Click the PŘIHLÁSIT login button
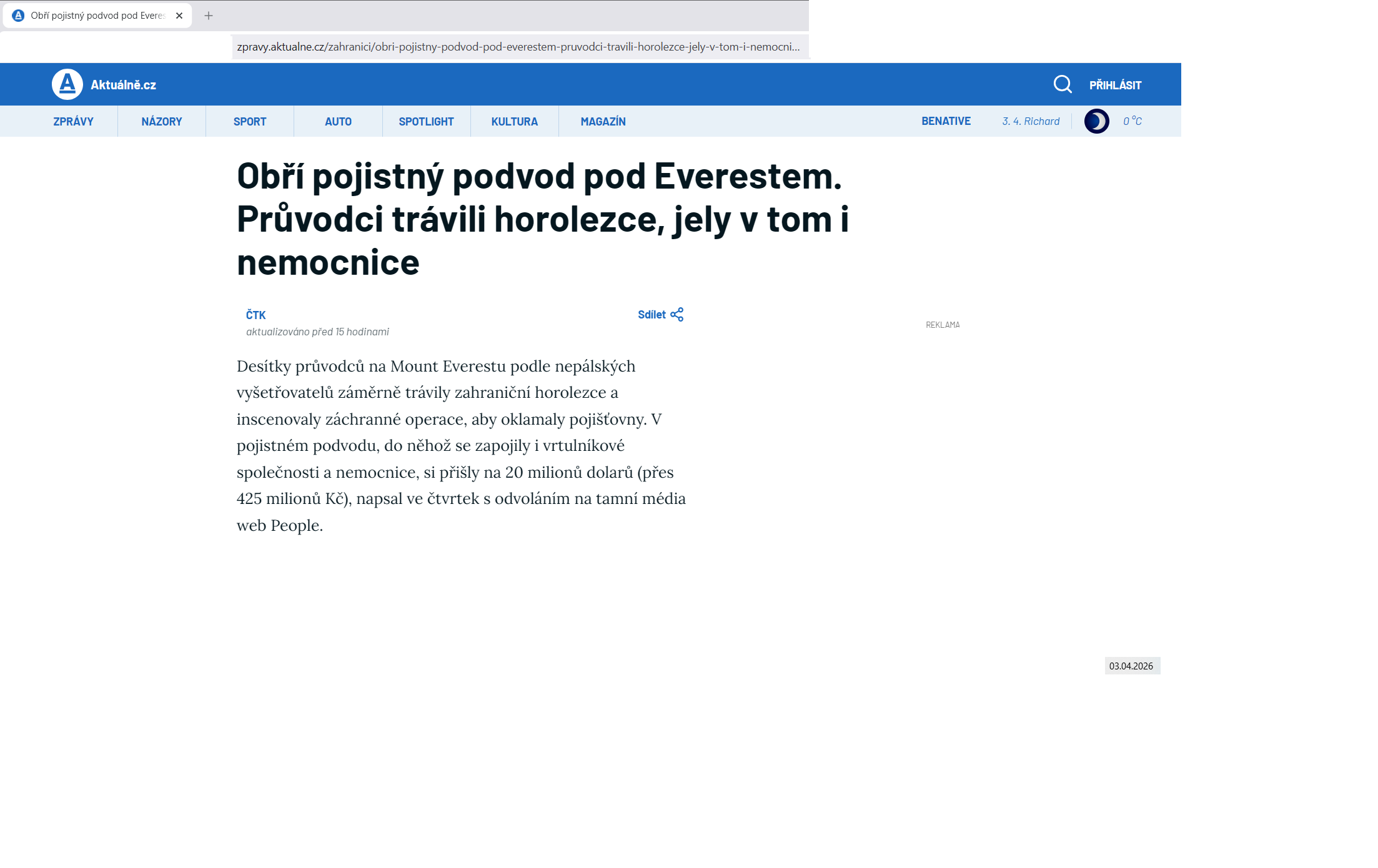The height and width of the screenshot is (868, 1378). coord(1115,86)
